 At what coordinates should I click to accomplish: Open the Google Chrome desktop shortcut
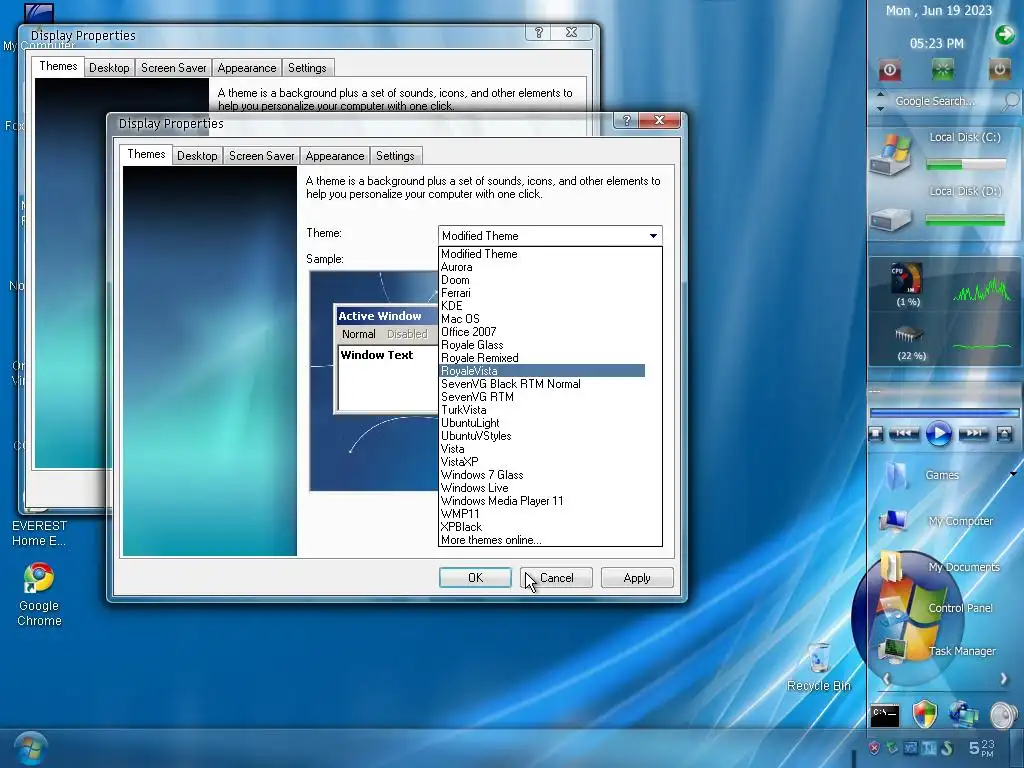click(x=39, y=594)
